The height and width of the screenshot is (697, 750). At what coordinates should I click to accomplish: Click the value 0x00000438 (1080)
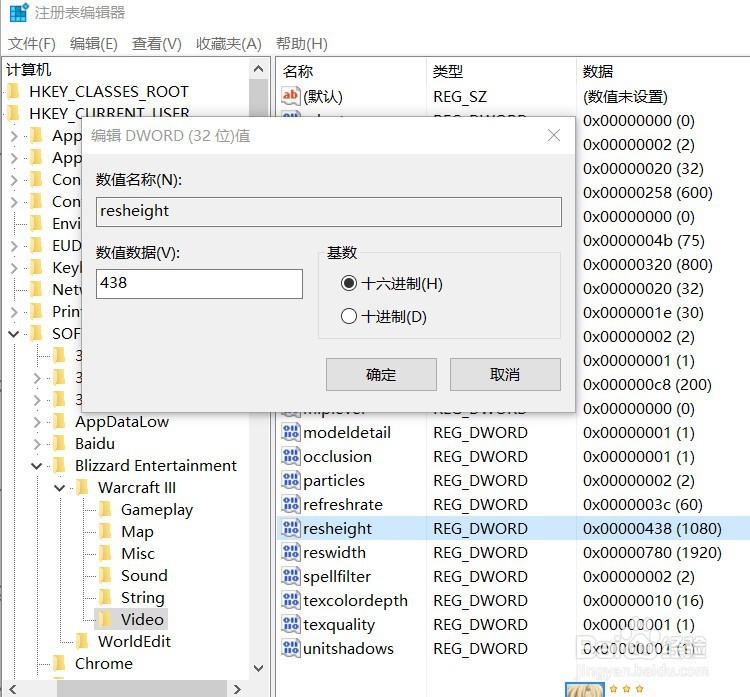coord(652,529)
